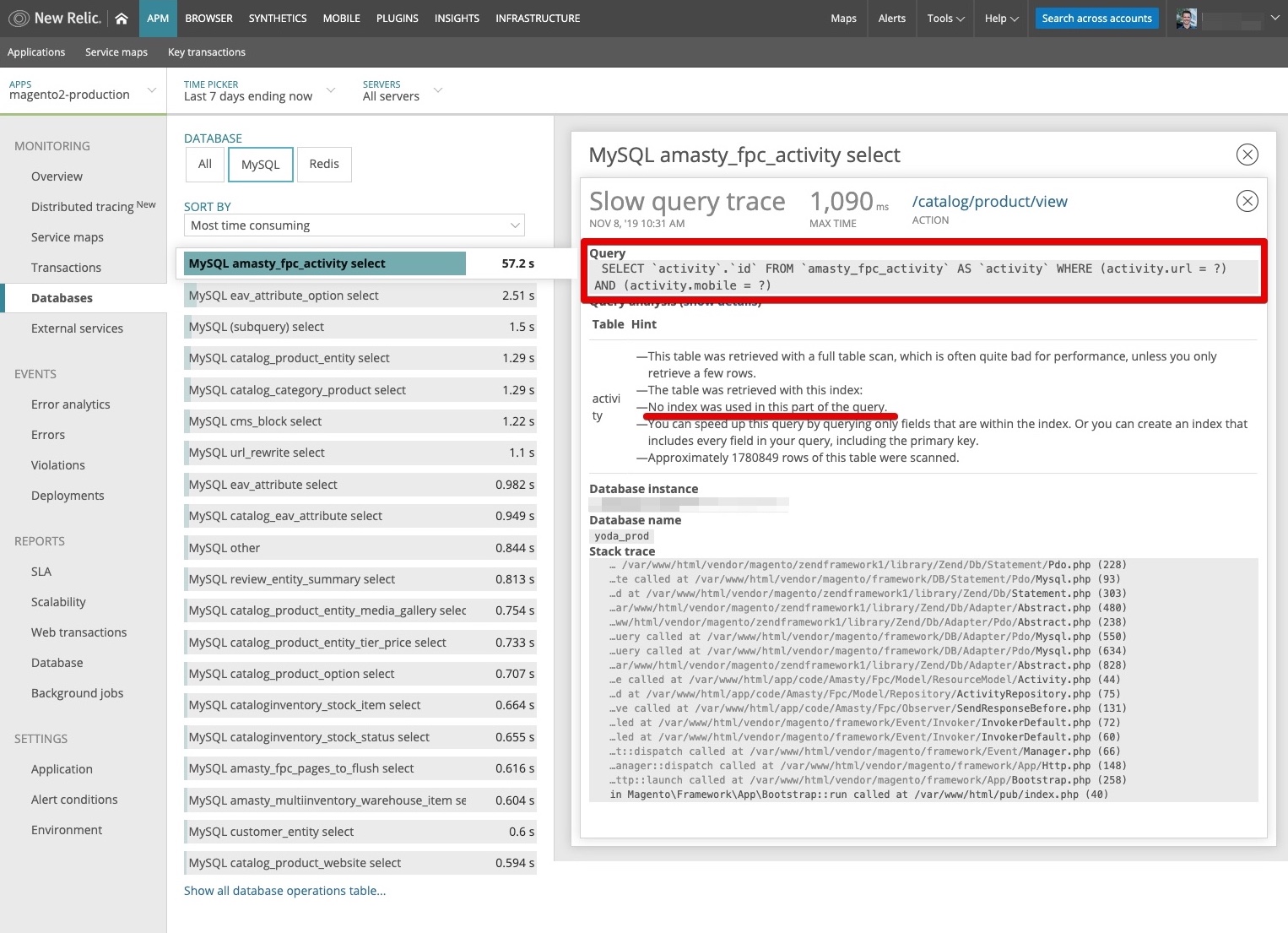The height and width of the screenshot is (933, 1288).
Task: Select MySQL catalog_product_entity select row
Action: click(x=360, y=358)
